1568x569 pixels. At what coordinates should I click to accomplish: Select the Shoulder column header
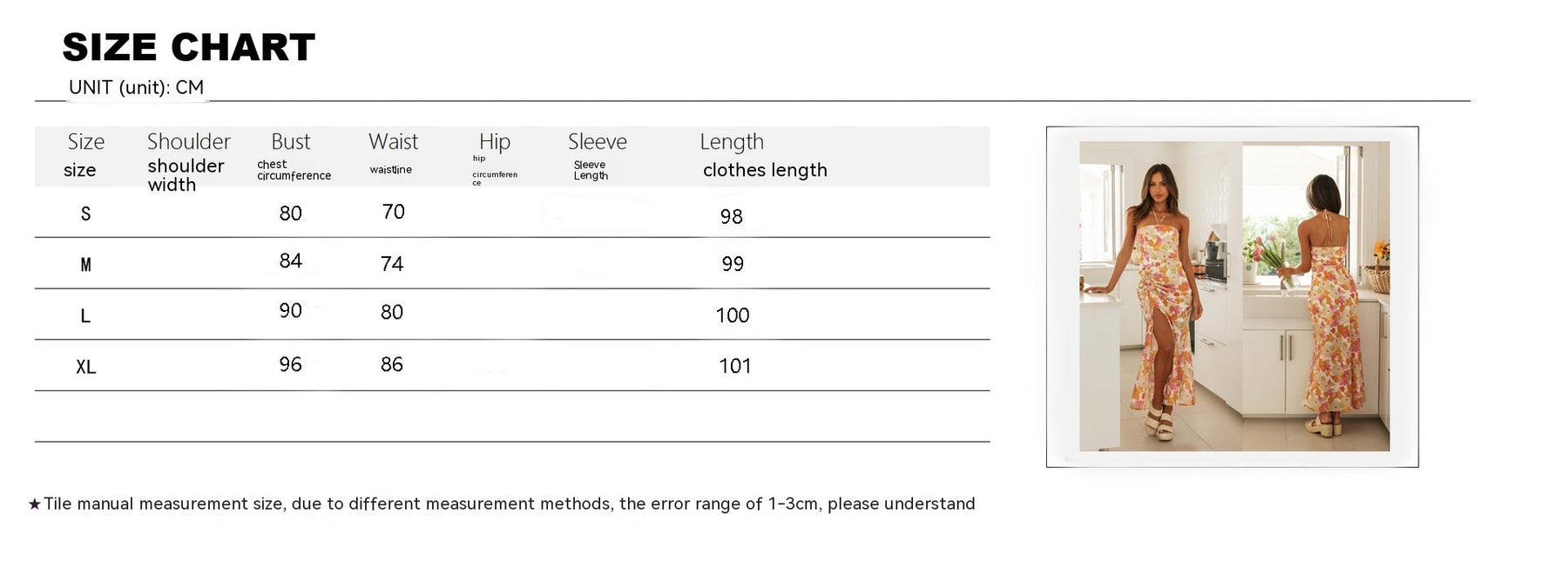click(x=188, y=142)
